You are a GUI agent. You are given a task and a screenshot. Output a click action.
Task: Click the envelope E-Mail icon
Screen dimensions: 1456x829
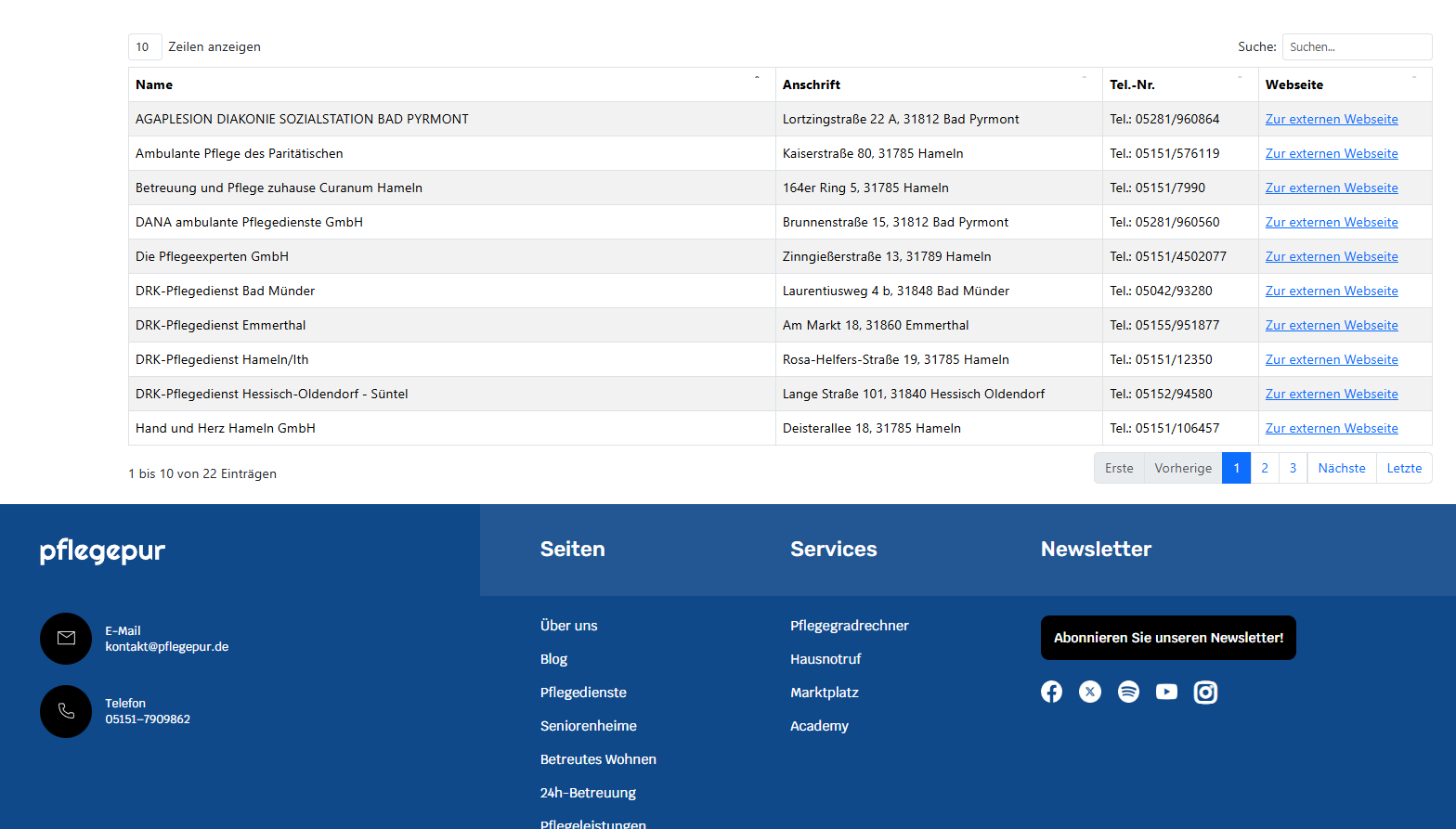tap(66, 639)
